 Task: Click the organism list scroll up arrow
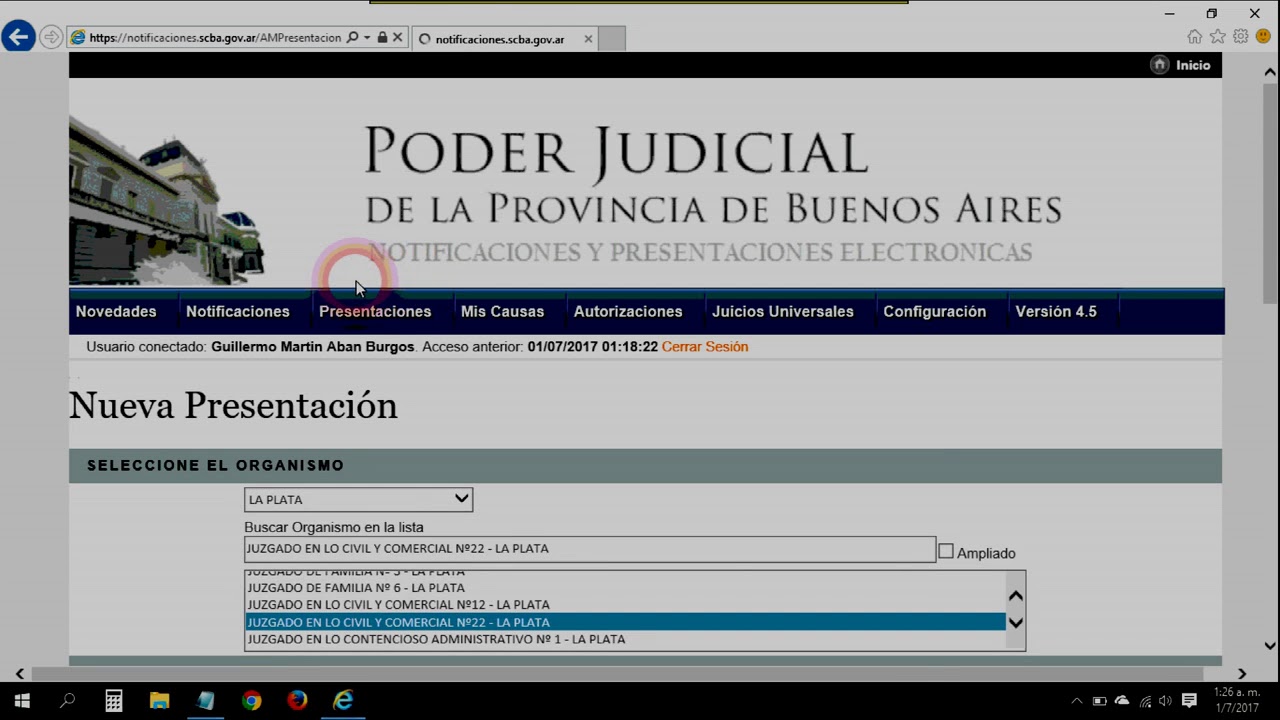[x=1015, y=596]
